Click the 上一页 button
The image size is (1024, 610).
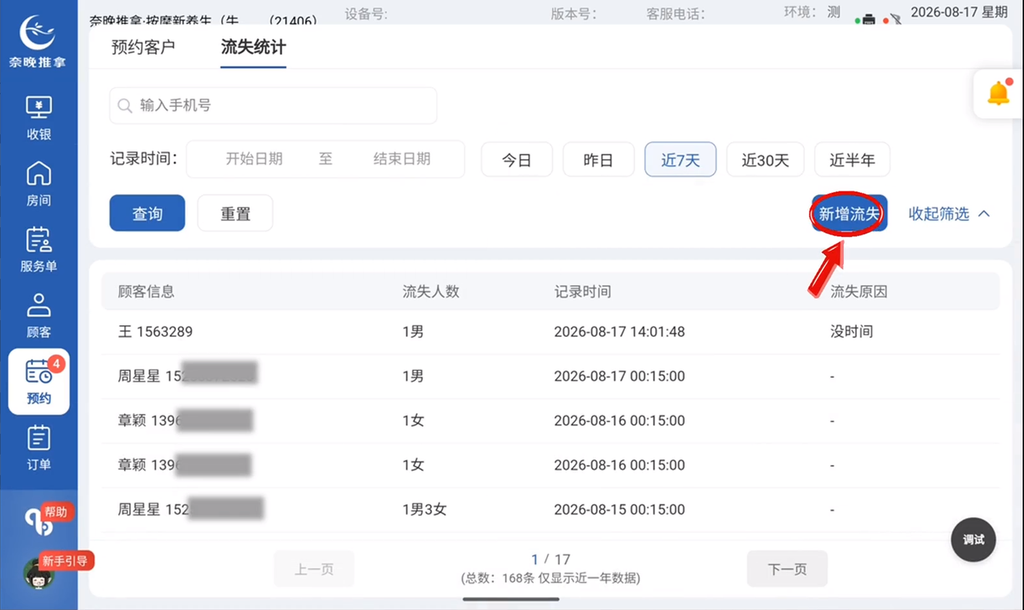point(314,569)
